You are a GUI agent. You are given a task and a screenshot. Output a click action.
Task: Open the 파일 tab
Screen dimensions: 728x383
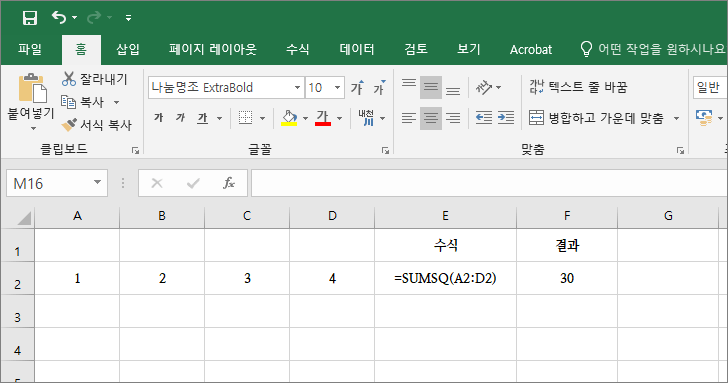point(30,49)
